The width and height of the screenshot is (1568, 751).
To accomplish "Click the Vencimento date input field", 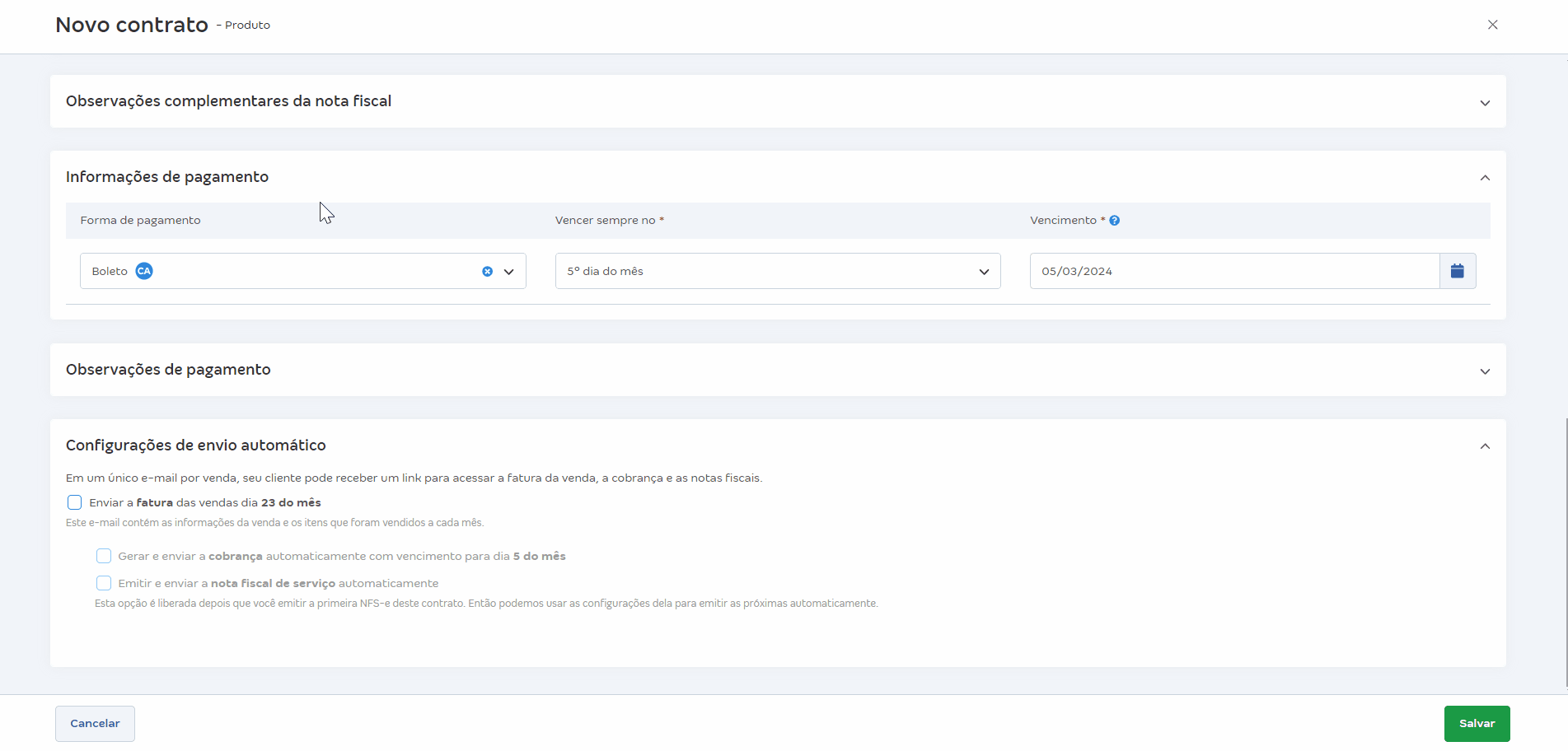I will tap(1233, 271).
